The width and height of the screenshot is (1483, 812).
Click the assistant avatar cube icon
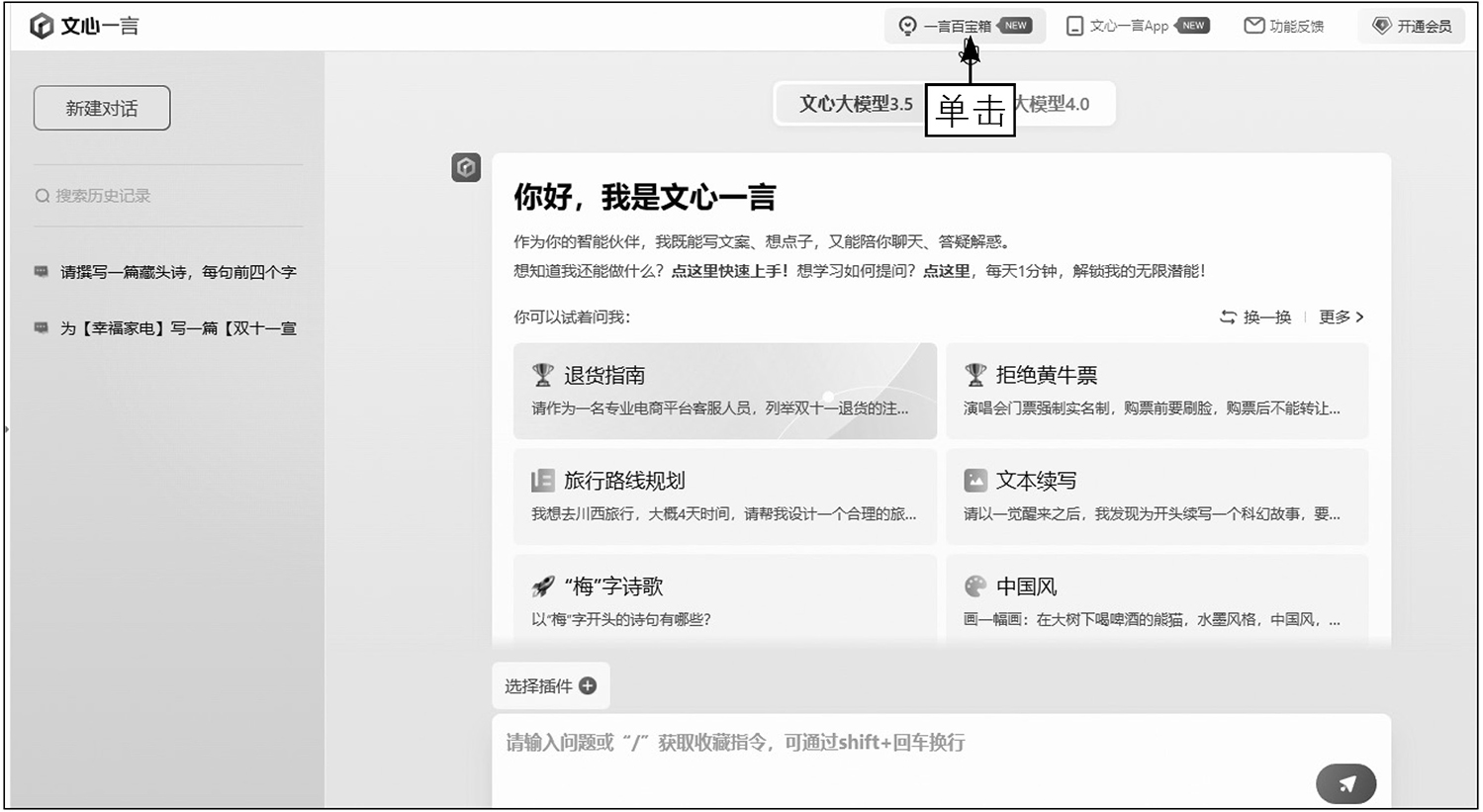pos(466,168)
